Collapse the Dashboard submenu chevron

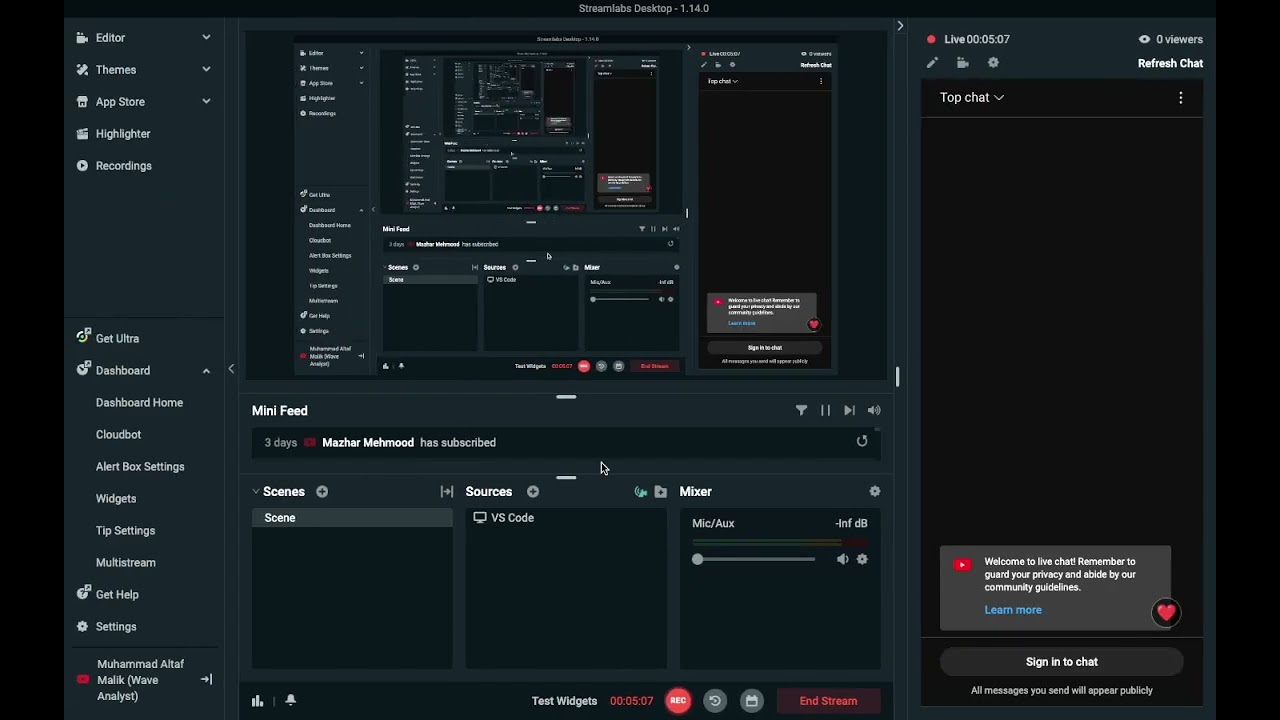pos(206,371)
